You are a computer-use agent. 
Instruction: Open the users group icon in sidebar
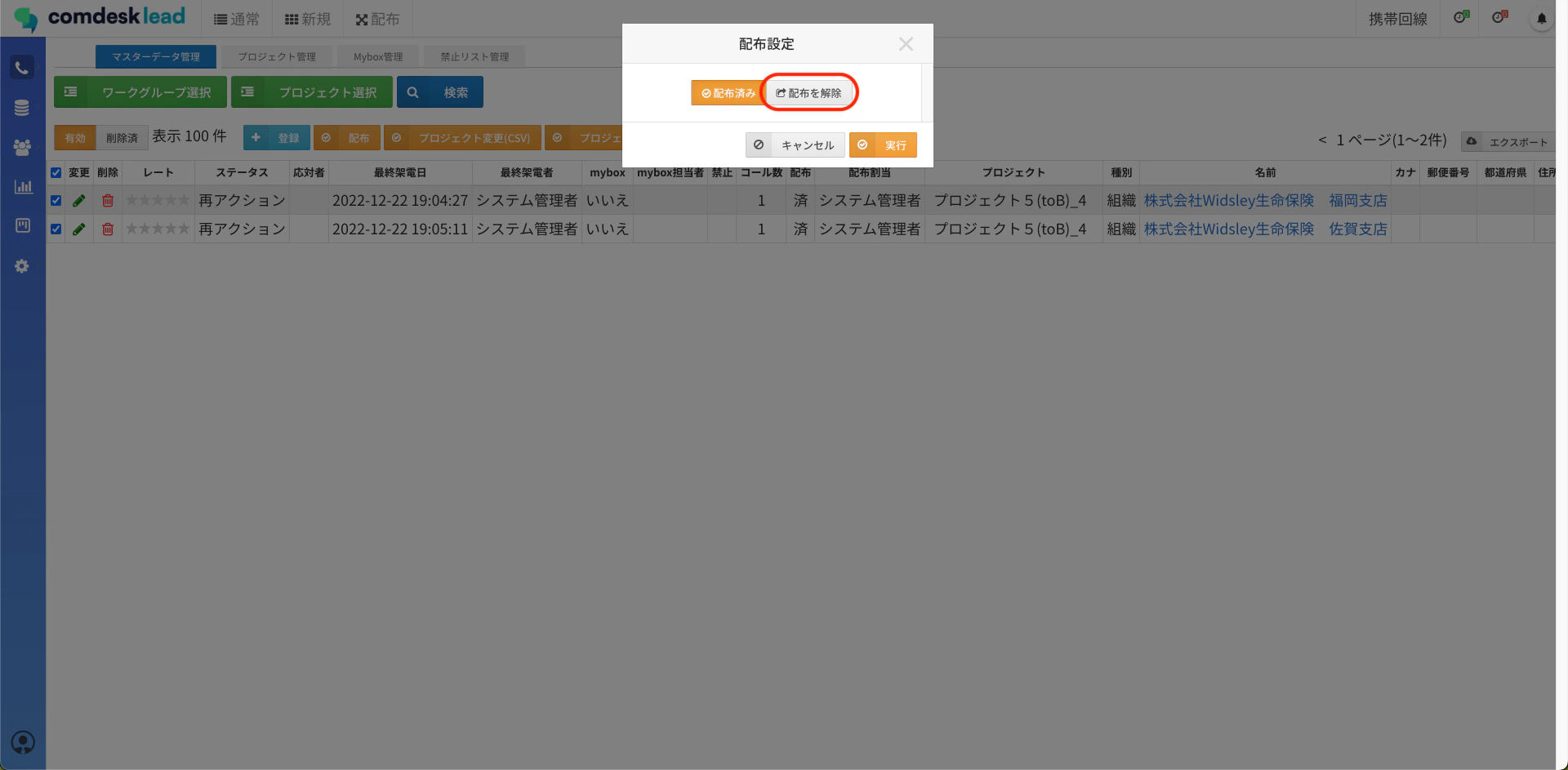[22, 148]
